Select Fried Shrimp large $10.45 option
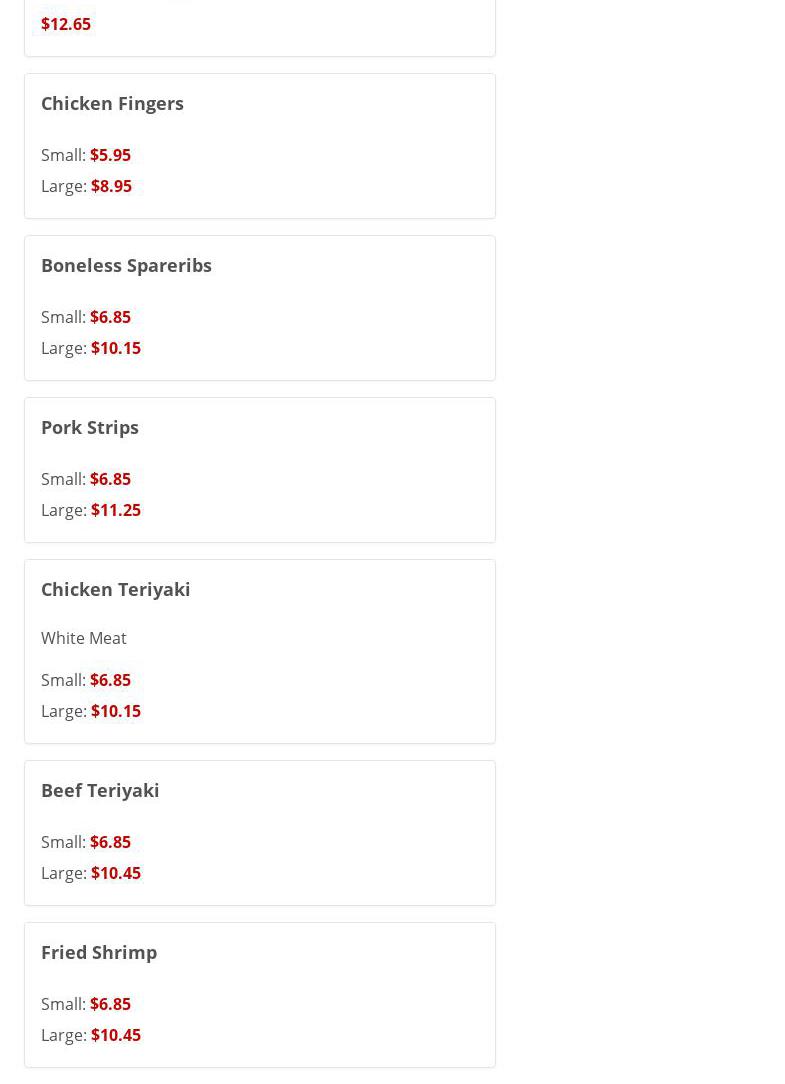The width and height of the screenshot is (785, 1084). (115, 1035)
